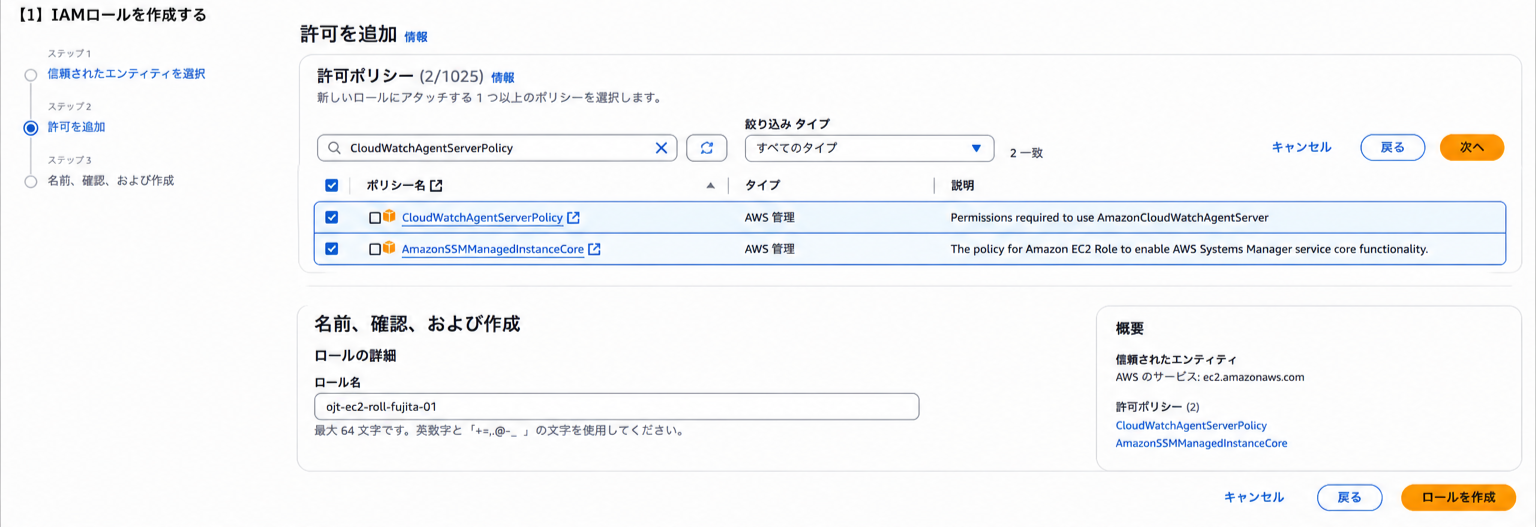The height and width of the screenshot is (527, 1536).
Task: Open the AmazonSSMManagedInstanceCore link in table
Action: click(x=493, y=249)
